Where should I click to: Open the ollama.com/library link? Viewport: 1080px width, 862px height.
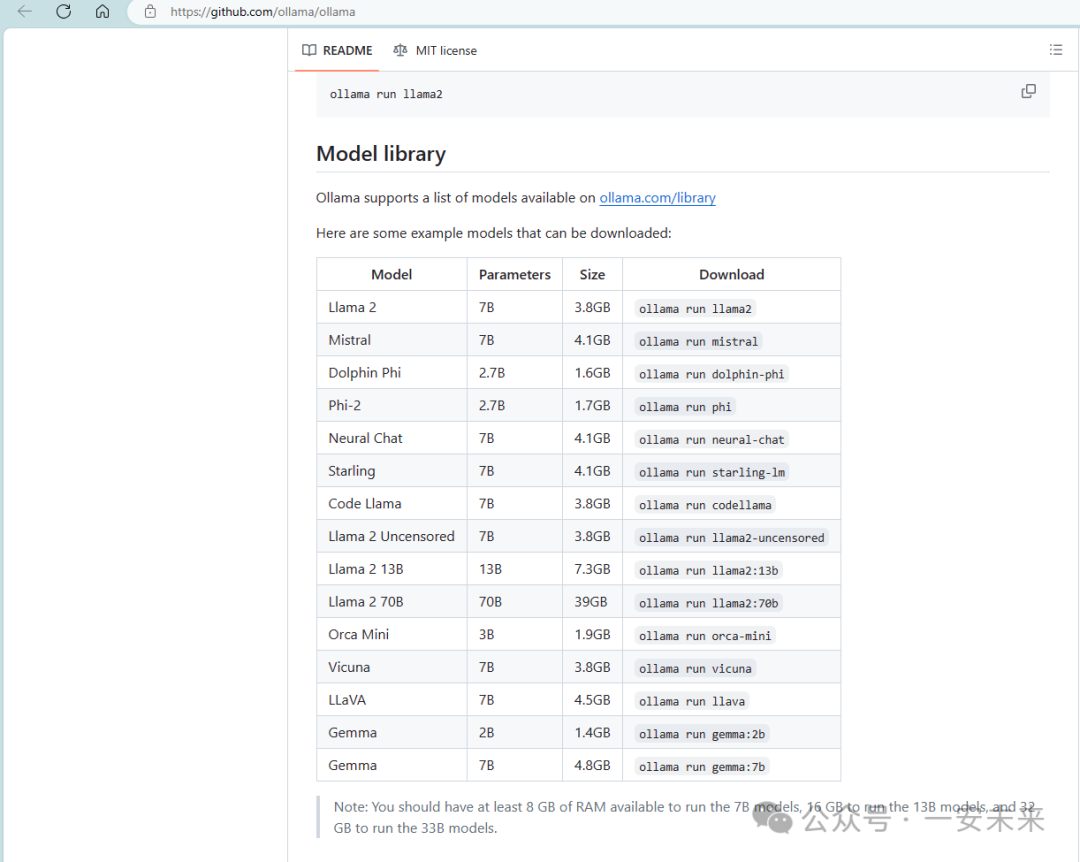(657, 198)
